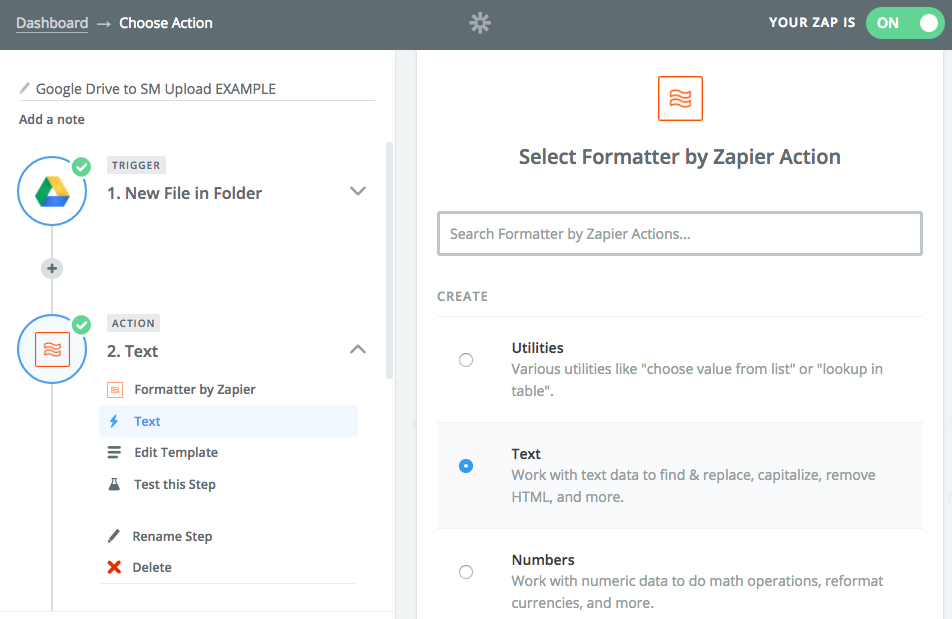The height and width of the screenshot is (619, 952).
Task: Click the Text option description about find & replace
Action: tap(693, 486)
